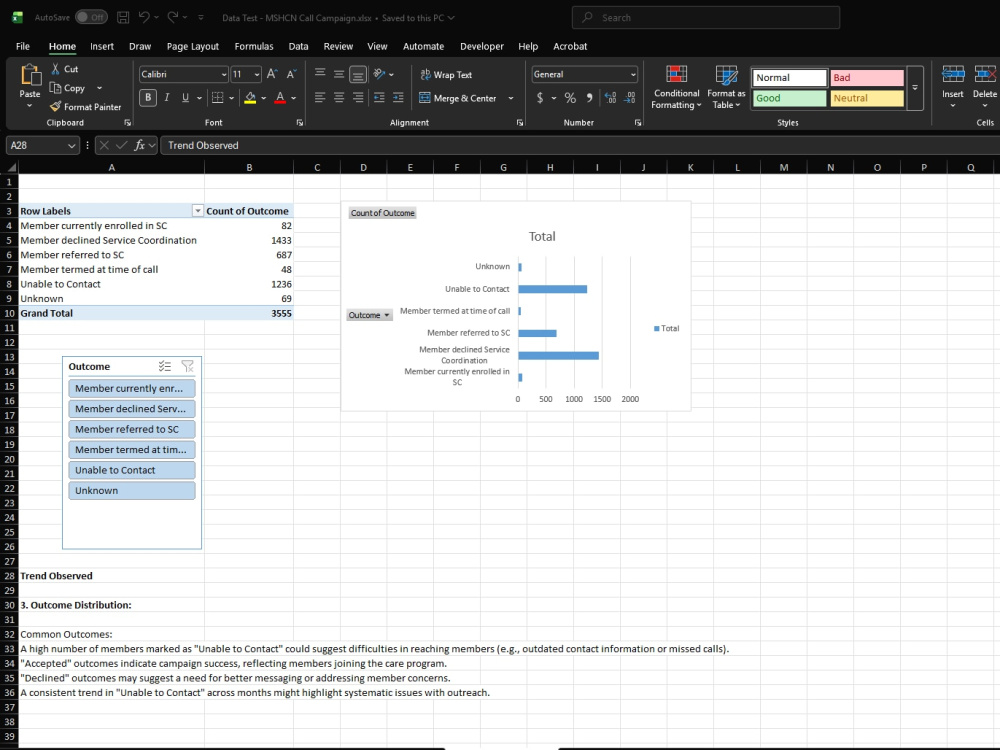Click the Copy icon

click(55, 88)
